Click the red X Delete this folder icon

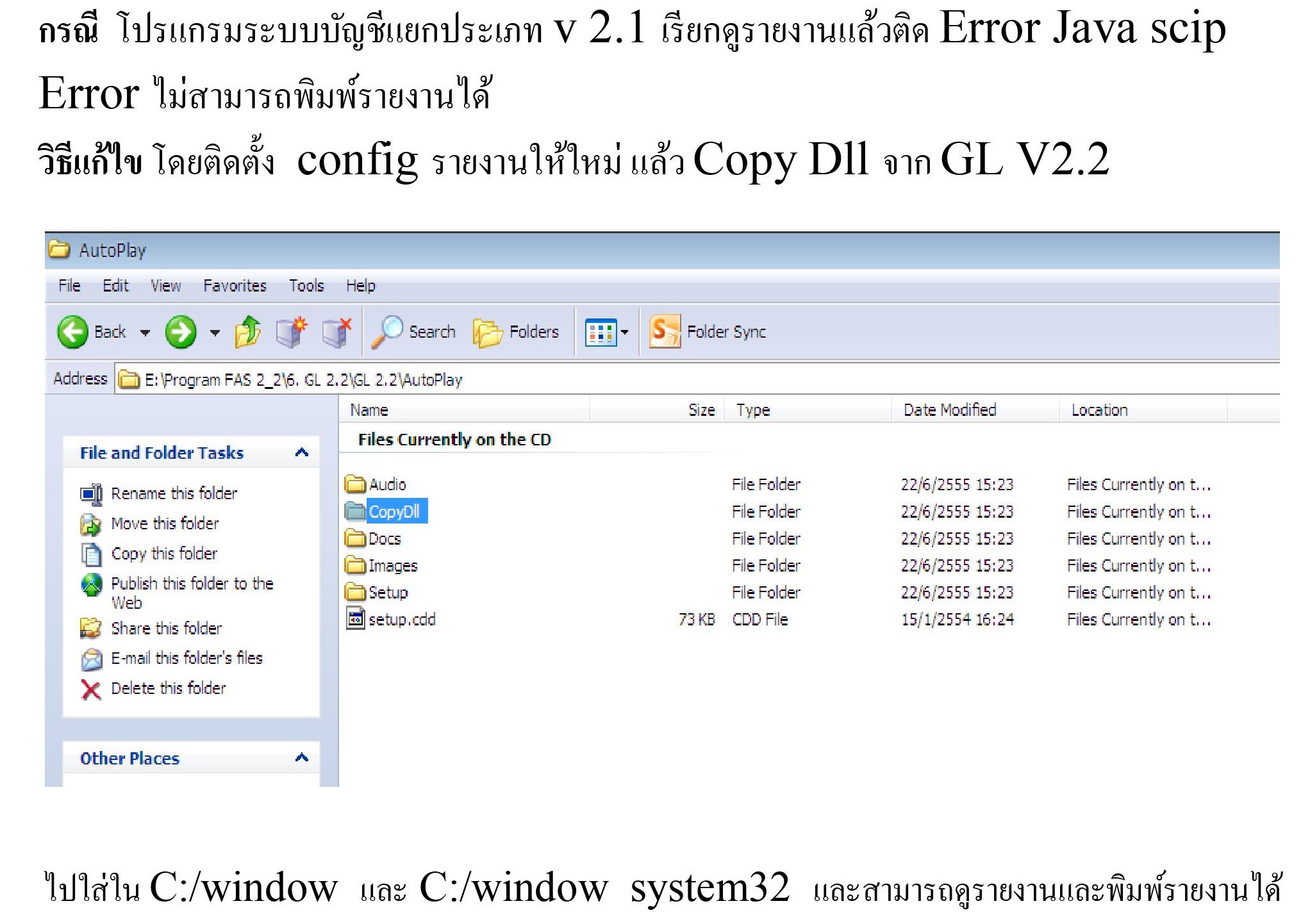[x=90, y=688]
